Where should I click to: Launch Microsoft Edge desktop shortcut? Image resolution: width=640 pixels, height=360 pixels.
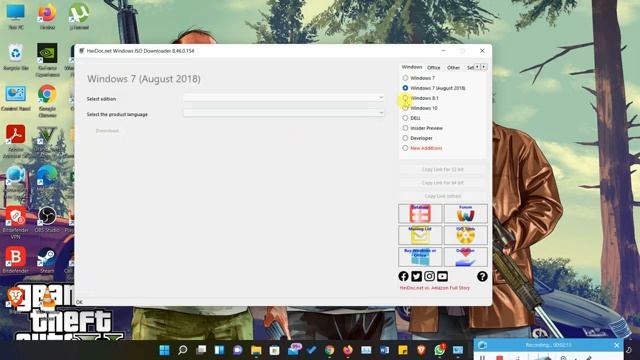(x=47, y=180)
